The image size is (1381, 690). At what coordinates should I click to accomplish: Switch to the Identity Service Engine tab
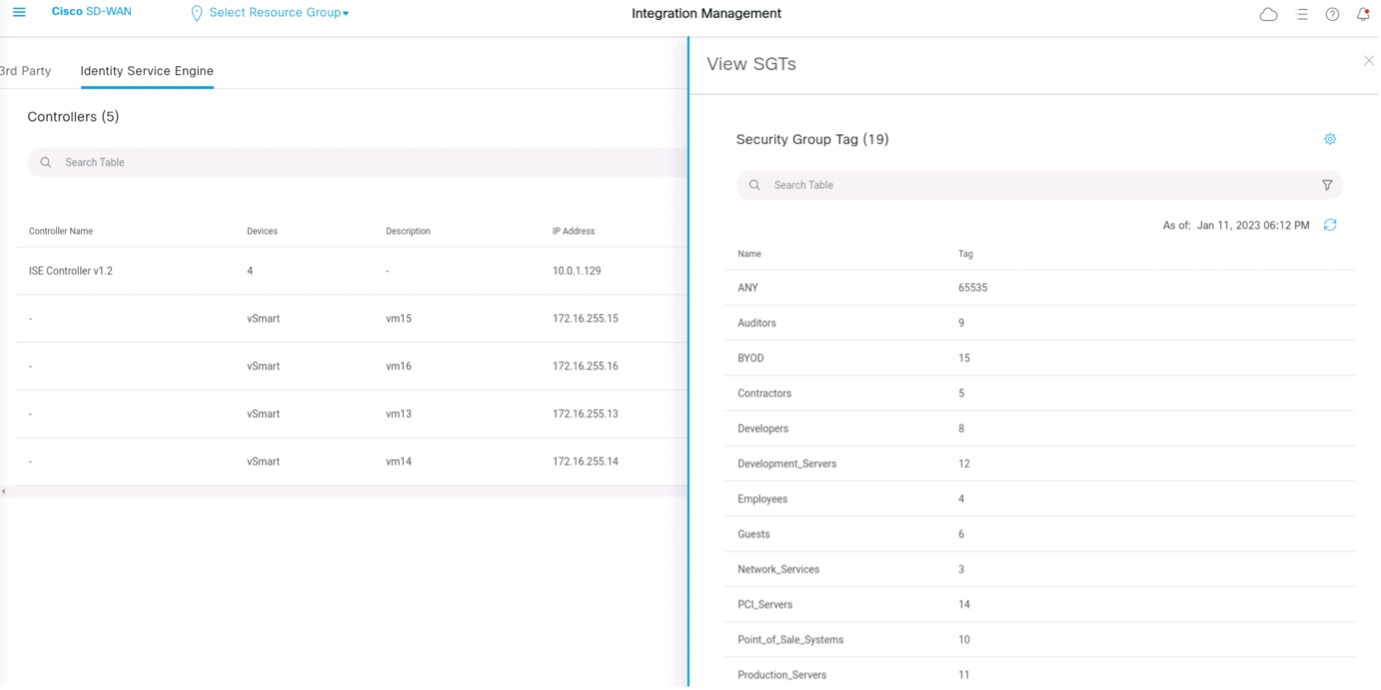pyautogui.click(x=146, y=70)
